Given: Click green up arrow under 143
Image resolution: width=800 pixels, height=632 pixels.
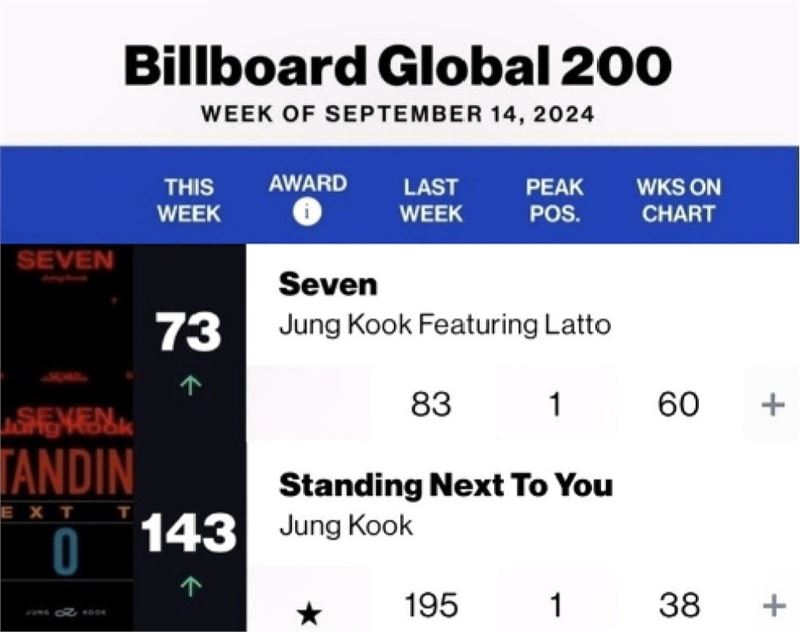Looking at the screenshot, I should point(190,586).
